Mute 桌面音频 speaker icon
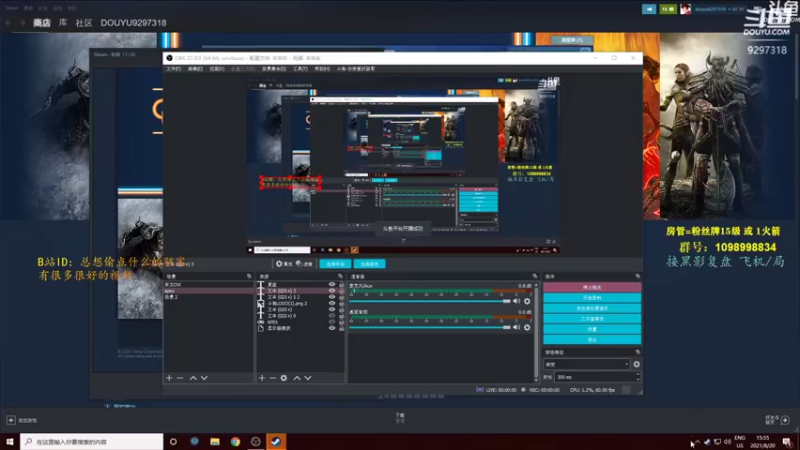This screenshot has height=450, width=800. coord(517,328)
